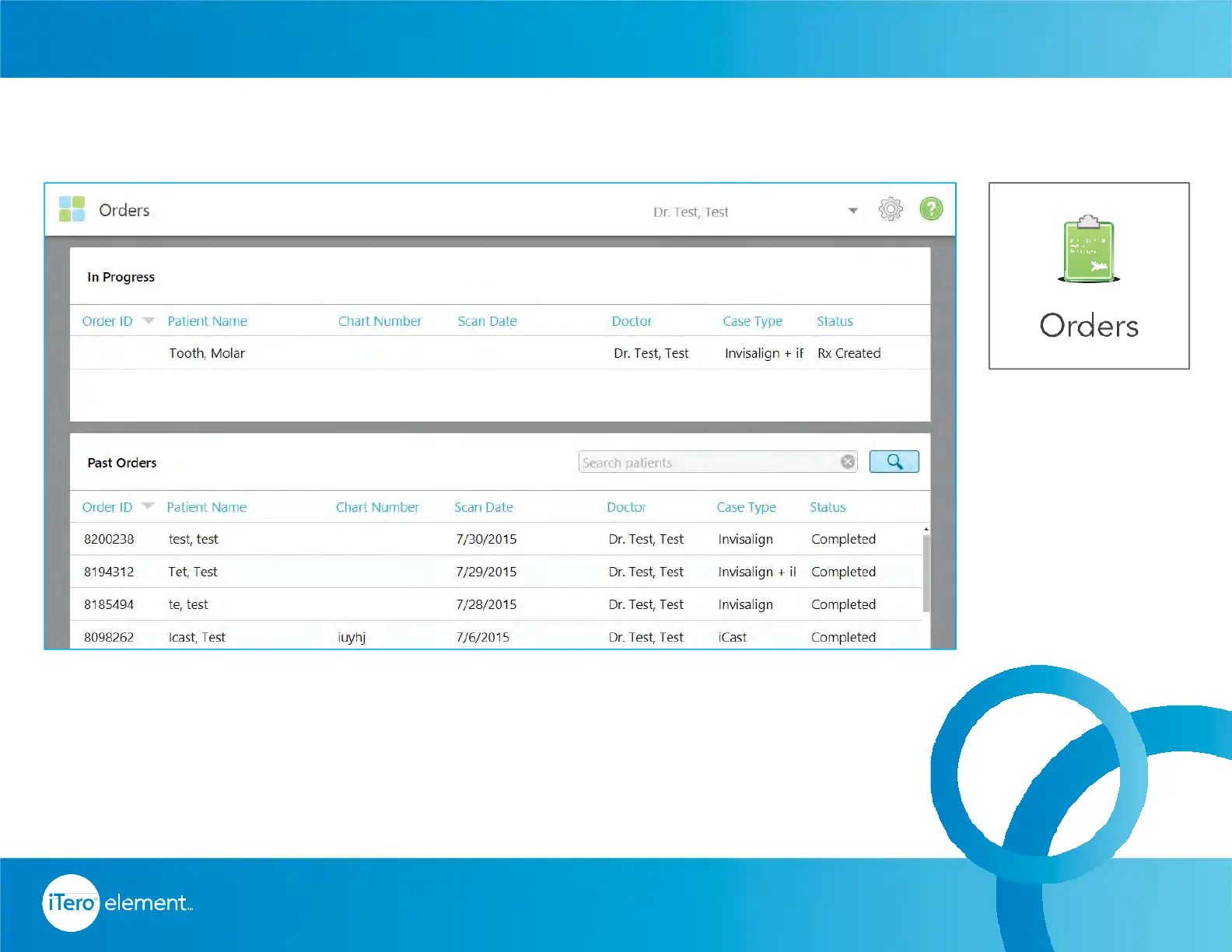
Task: Click the Invisalign + iF case type cell
Action: click(x=764, y=353)
